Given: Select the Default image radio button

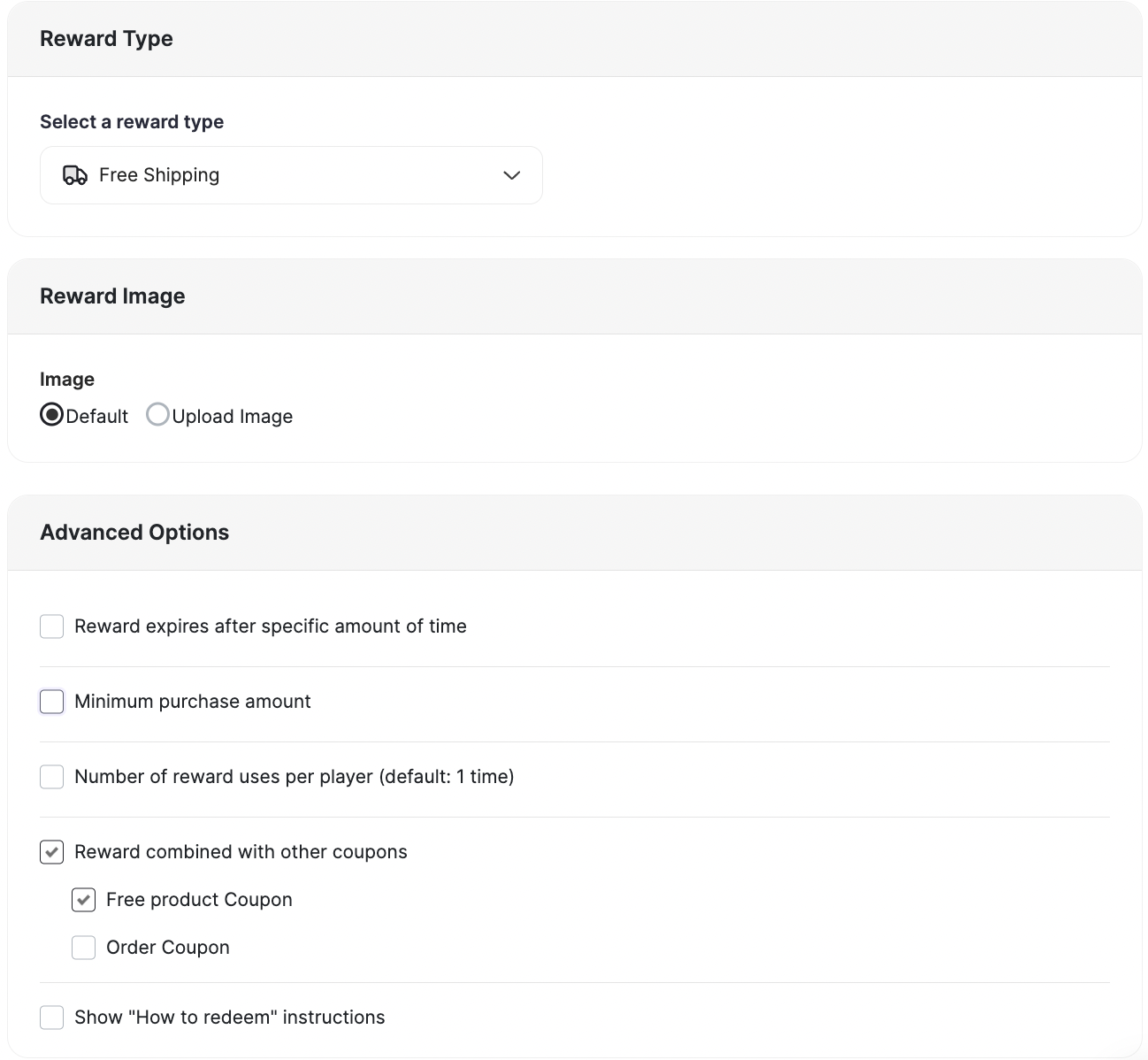Looking at the screenshot, I should click(x=51, y=415).
